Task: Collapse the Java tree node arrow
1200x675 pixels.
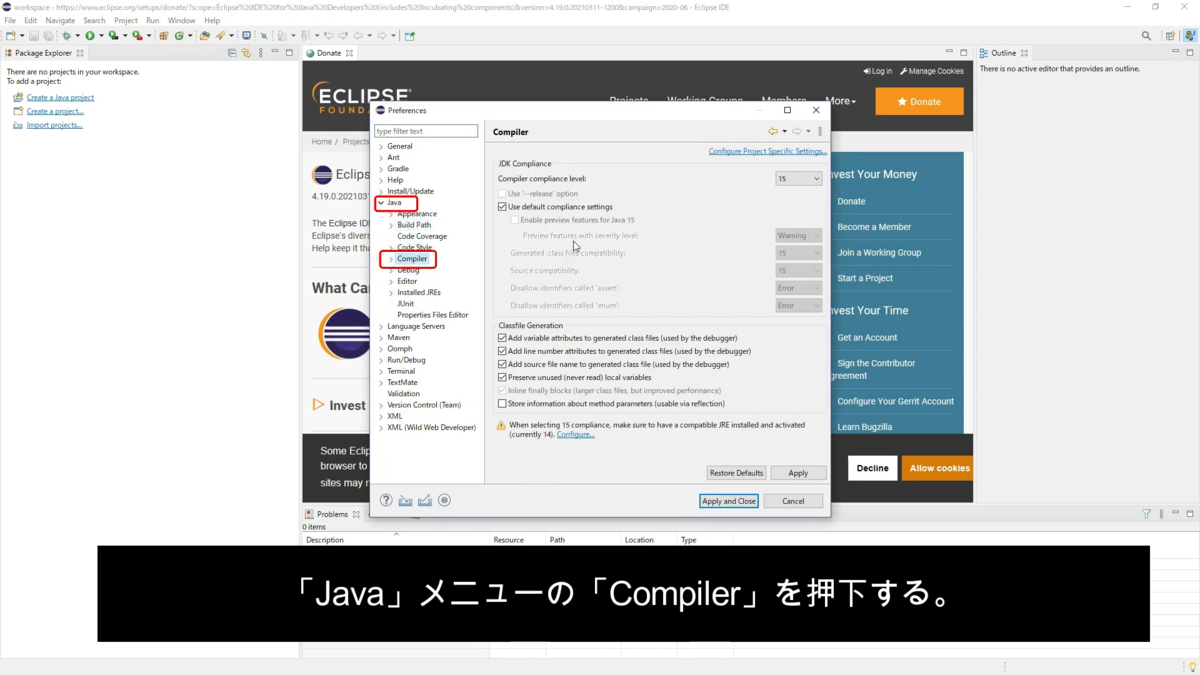Action: [x=381, y=203]
